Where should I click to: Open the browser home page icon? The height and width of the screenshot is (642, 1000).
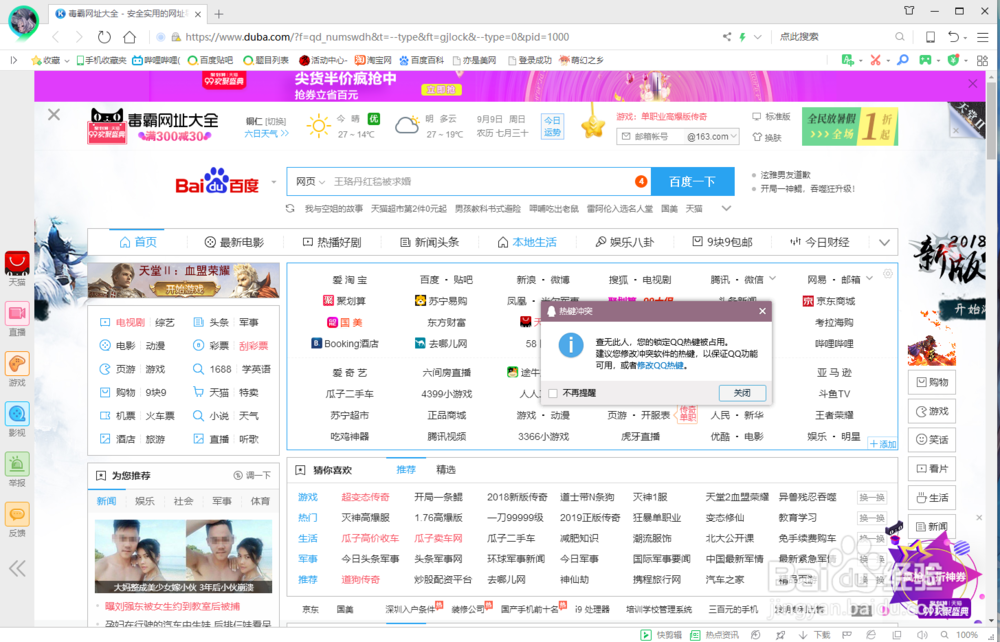pos(129,37)
